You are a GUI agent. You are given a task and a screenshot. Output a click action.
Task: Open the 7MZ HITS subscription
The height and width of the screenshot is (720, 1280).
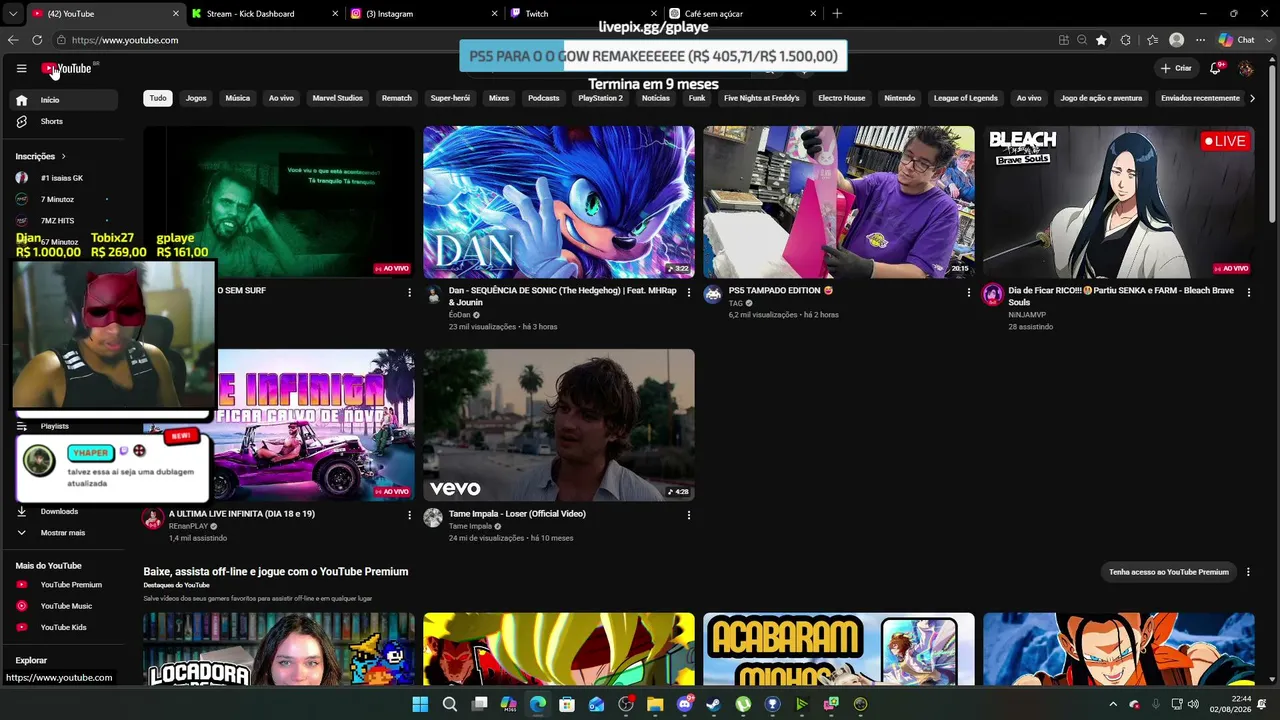(64, 221)
